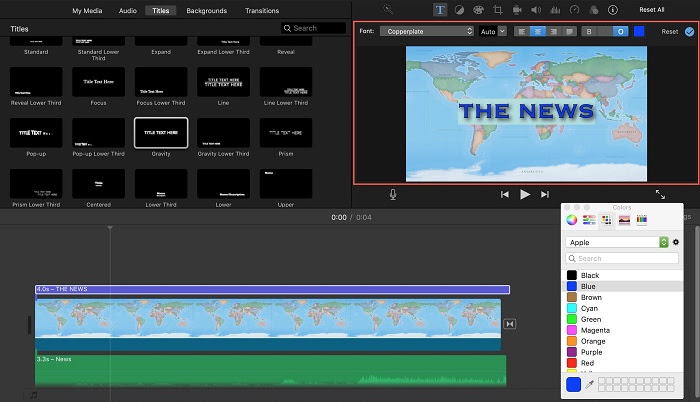Select the Pop-up title thumbnail
The height and width of the screenshot is (402, 700).
[x=36, y=133]
